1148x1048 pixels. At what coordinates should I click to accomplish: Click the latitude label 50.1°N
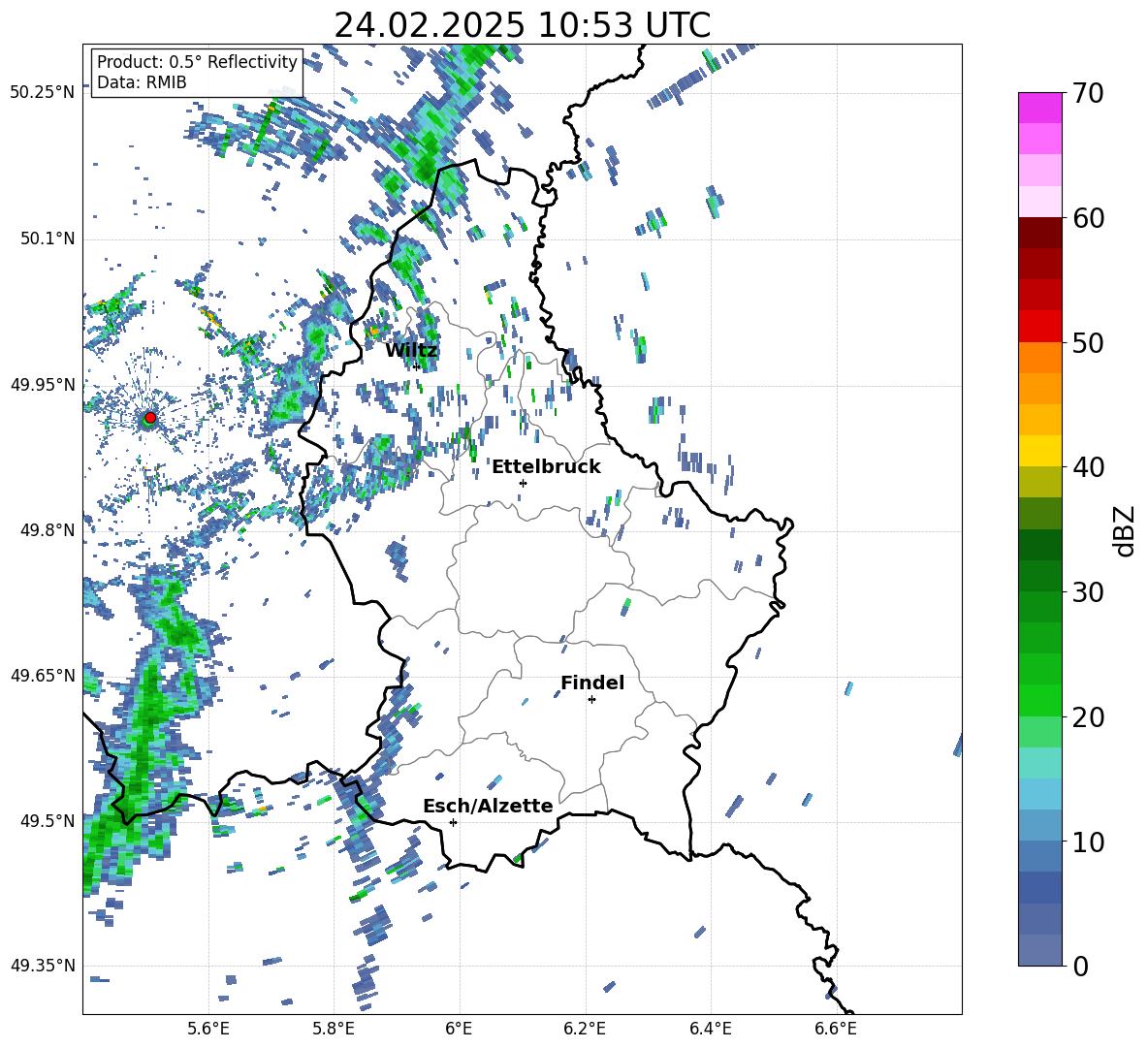point(48,239)
